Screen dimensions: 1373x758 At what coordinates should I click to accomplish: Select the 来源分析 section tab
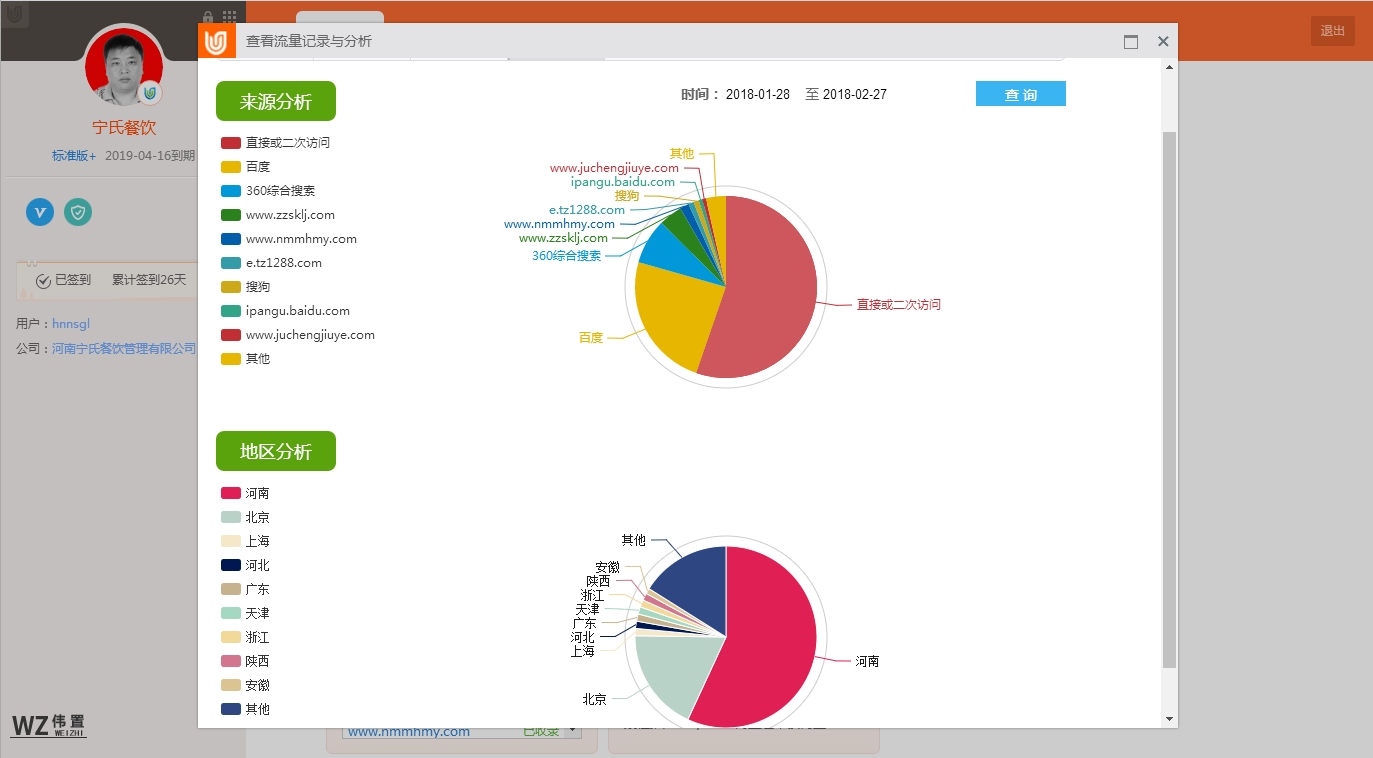coord(276,101)
